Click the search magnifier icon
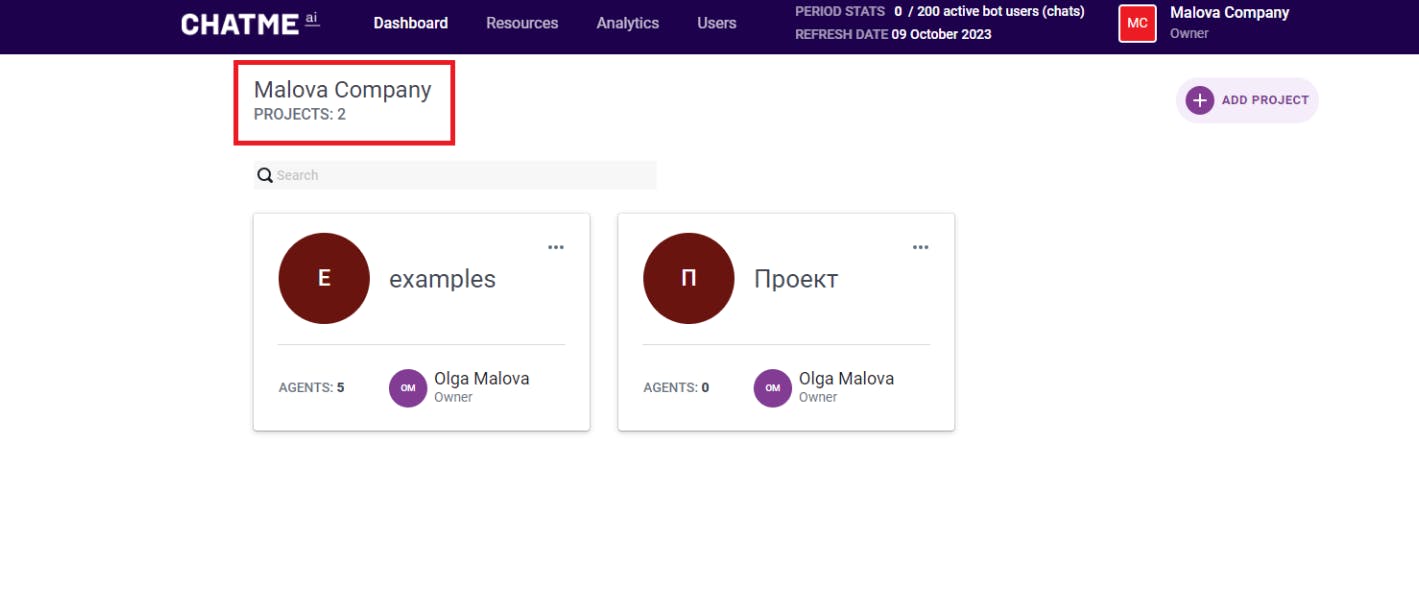 [265, 176]
